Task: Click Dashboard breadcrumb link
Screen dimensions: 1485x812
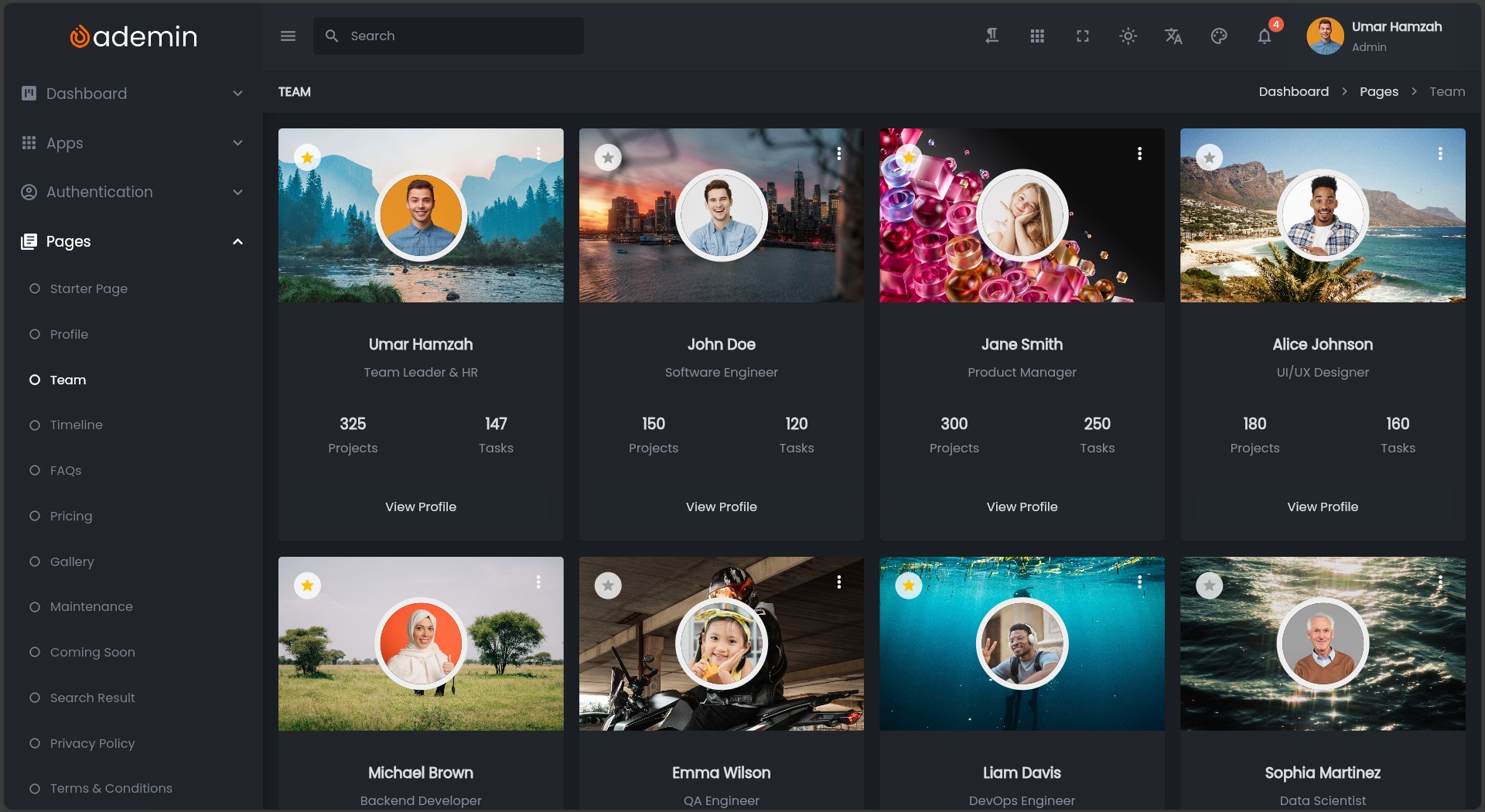Action: tap(1293, 91)
